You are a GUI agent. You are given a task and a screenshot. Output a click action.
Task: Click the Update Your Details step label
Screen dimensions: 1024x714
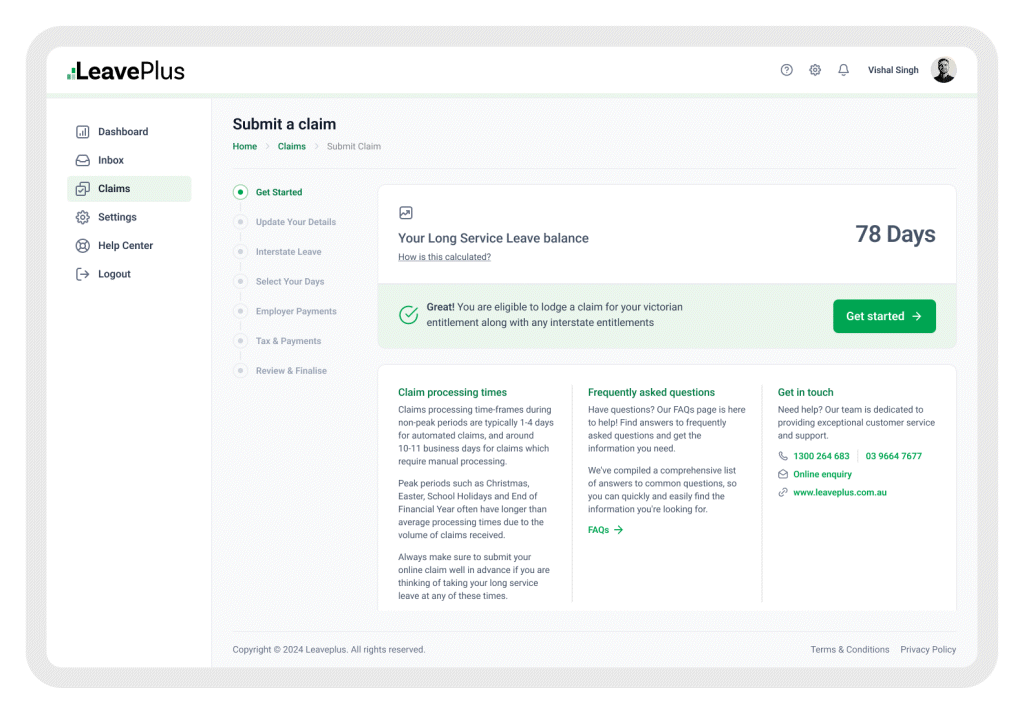296,222
